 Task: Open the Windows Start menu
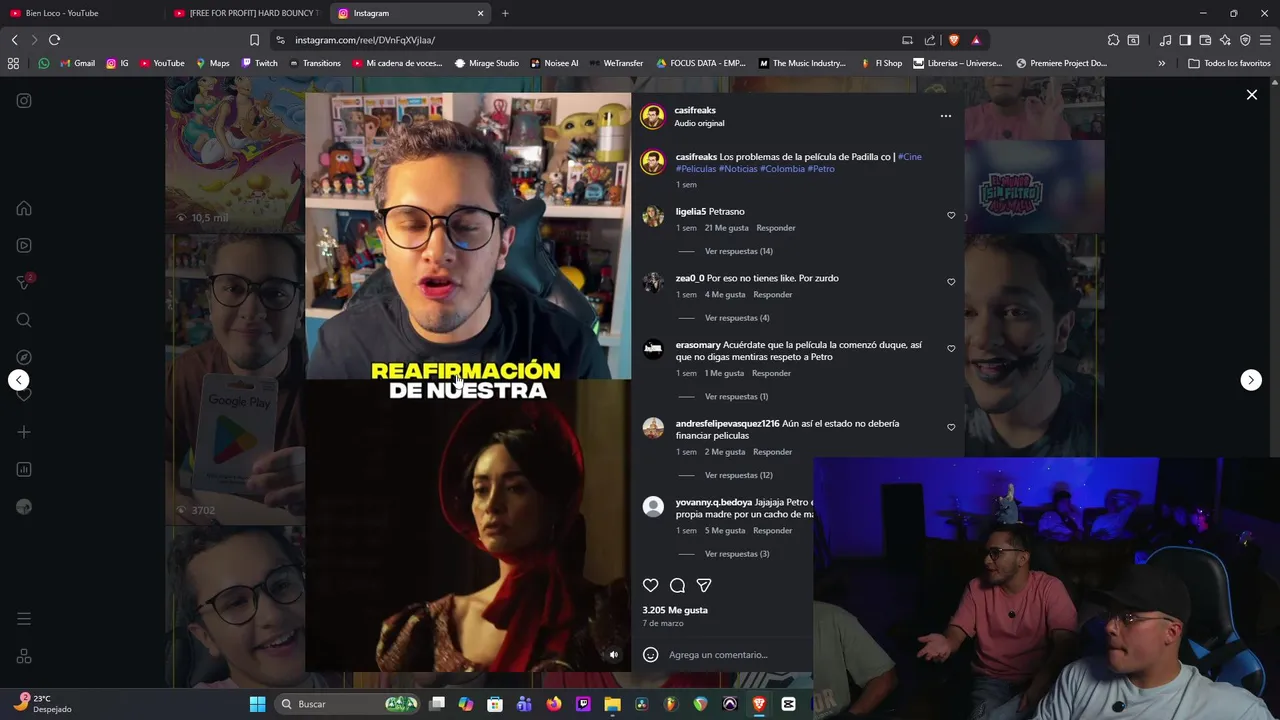(257, 704)
